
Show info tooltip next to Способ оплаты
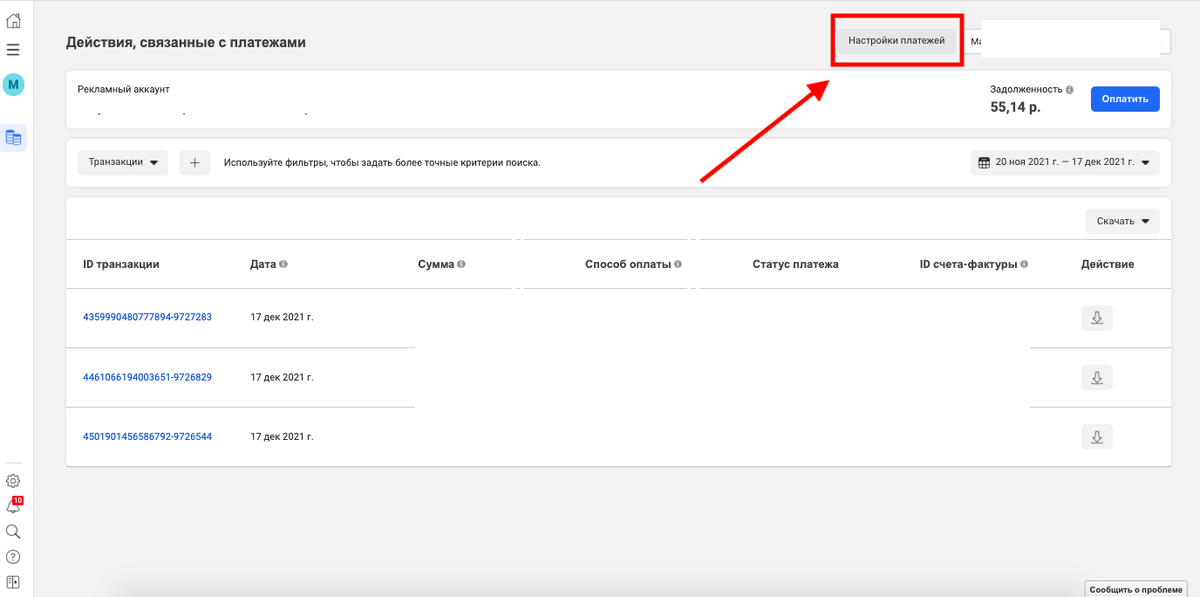[x=678, y=265]
